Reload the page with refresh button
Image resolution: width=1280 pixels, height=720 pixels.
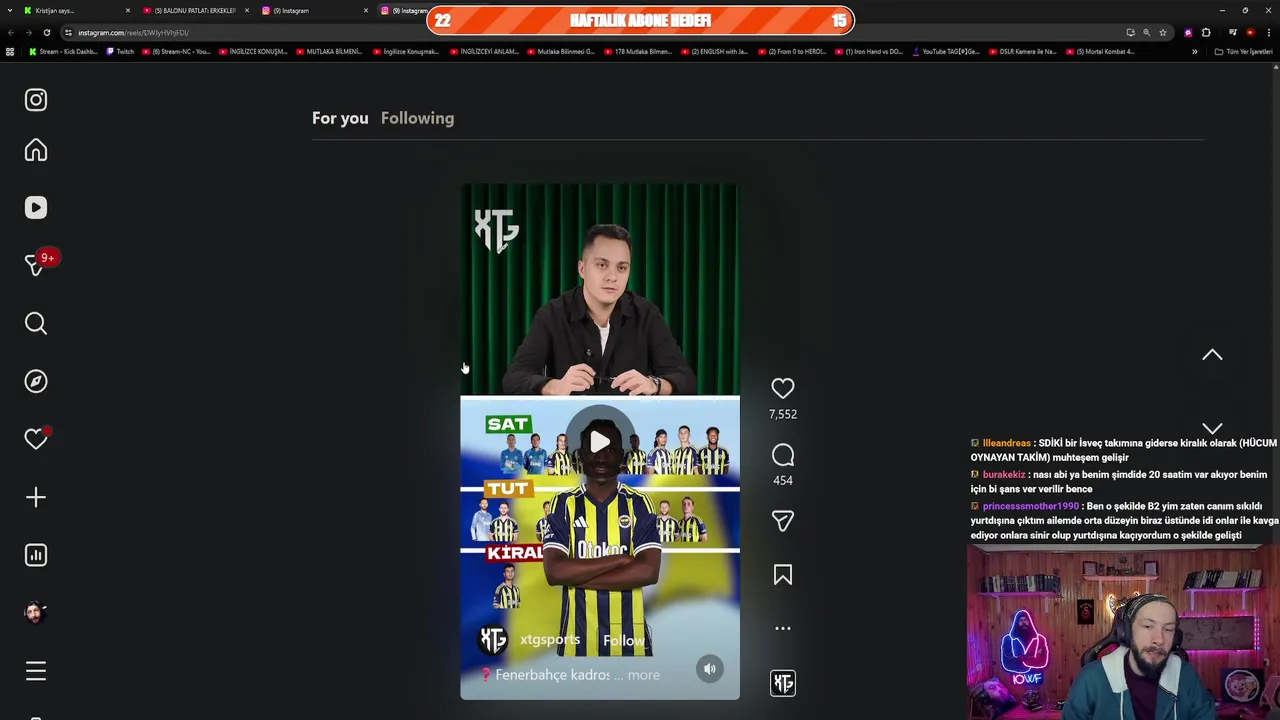[46, 33]
